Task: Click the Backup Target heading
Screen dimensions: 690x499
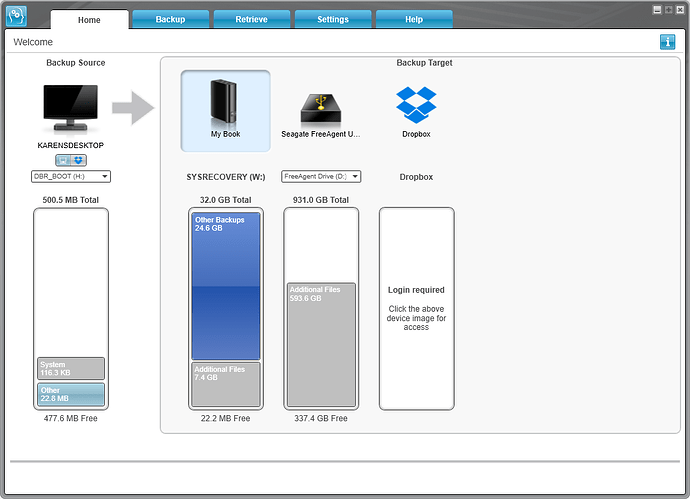Action: pos(424,62)
